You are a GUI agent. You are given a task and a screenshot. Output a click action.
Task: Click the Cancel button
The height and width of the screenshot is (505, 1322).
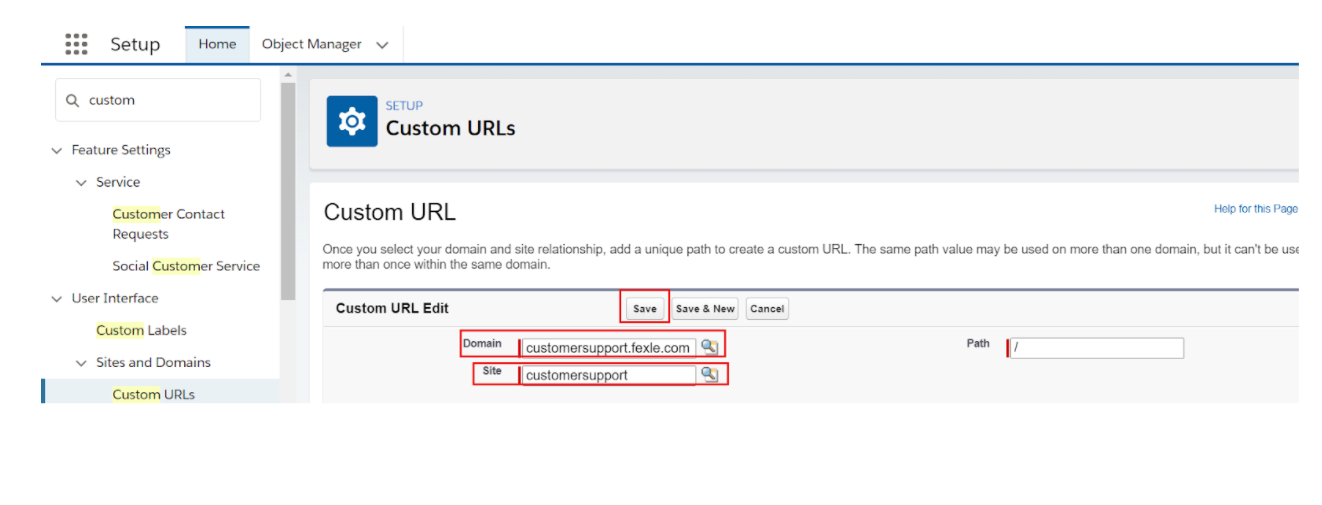point(767,308)
